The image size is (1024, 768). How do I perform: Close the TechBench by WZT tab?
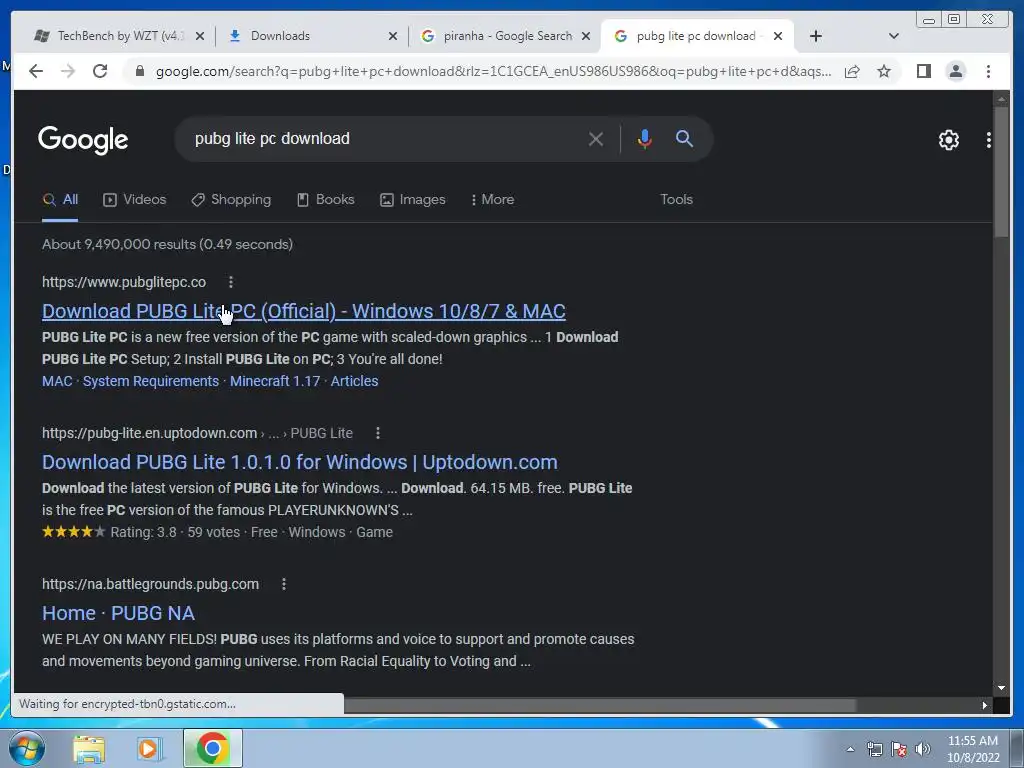point(200,36)
